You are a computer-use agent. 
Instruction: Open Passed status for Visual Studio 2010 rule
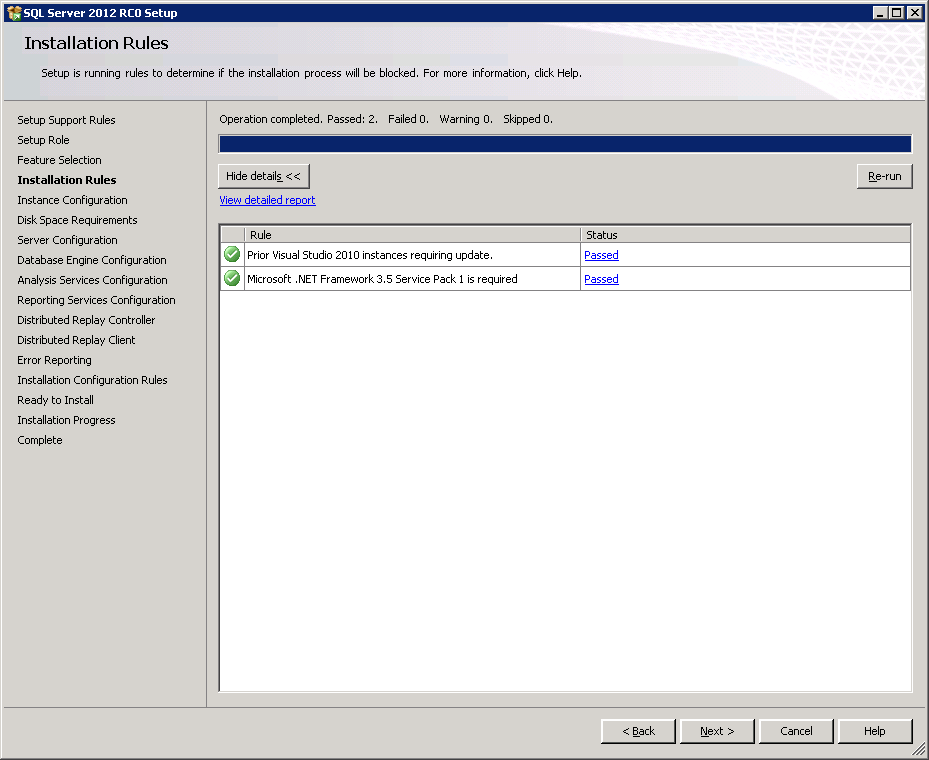click(x=601, y=255)
